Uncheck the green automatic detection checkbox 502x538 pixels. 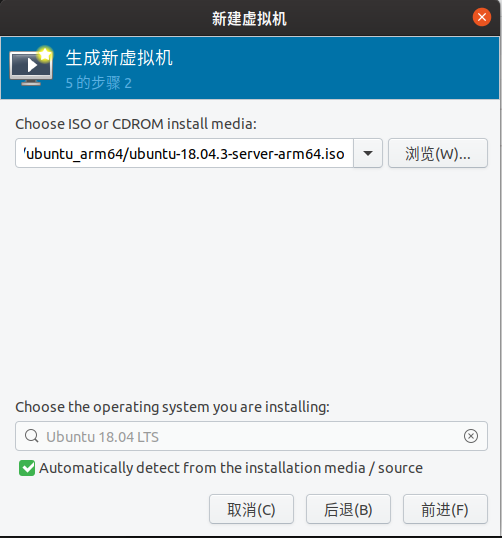click(27, 468)
